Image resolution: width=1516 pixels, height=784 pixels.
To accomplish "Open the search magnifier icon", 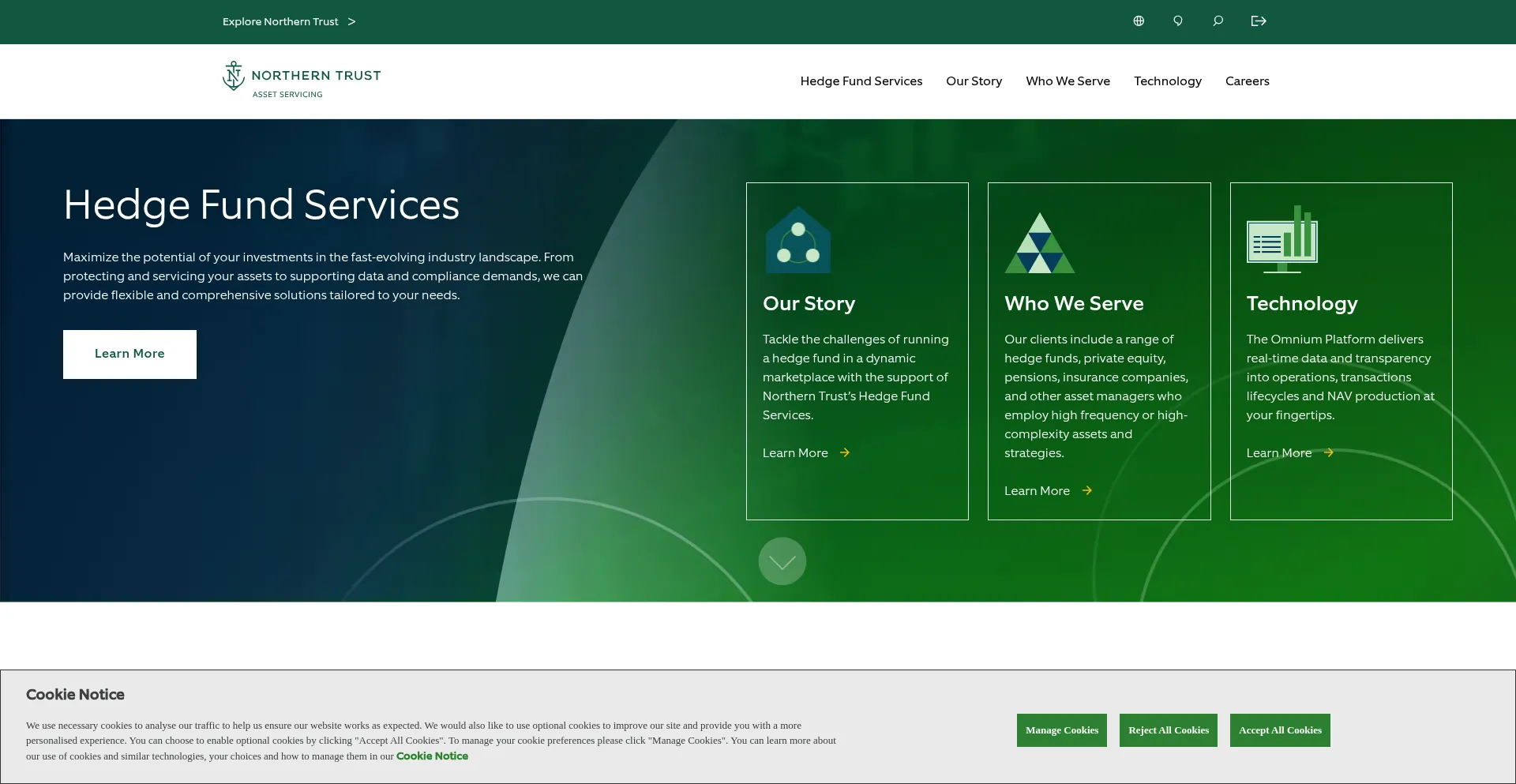I will pyautogui.click(x=1218, y=21).
